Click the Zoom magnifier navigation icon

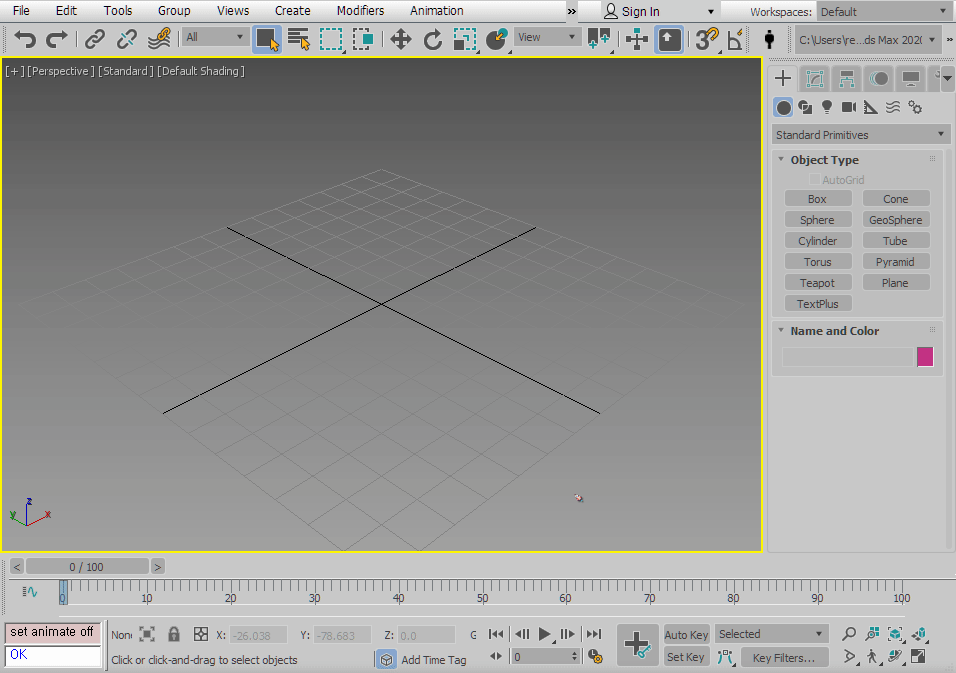pos(849,634)
